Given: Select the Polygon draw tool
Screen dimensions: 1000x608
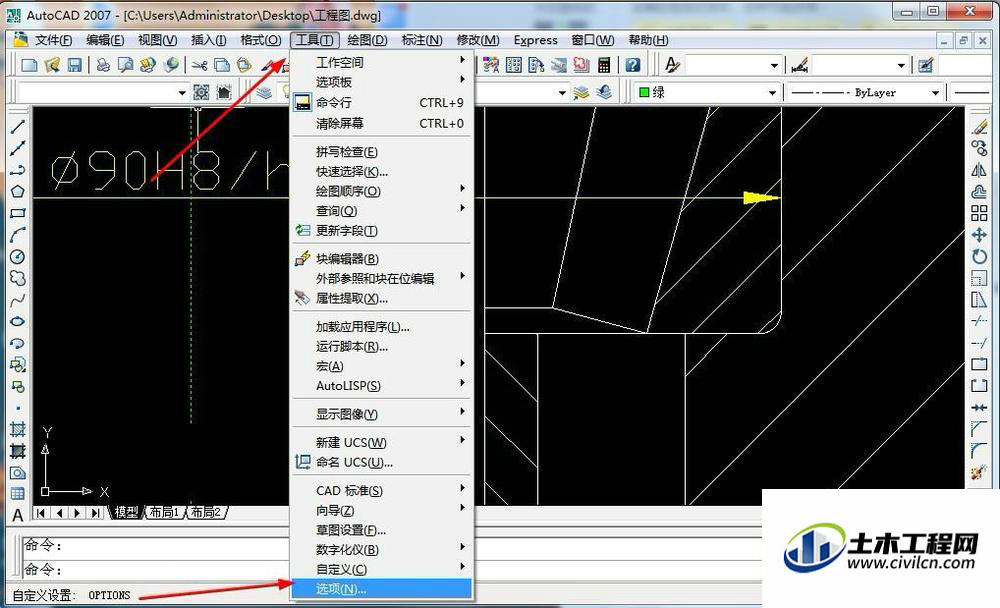Looking at the screenshot, I should [18, 191].
